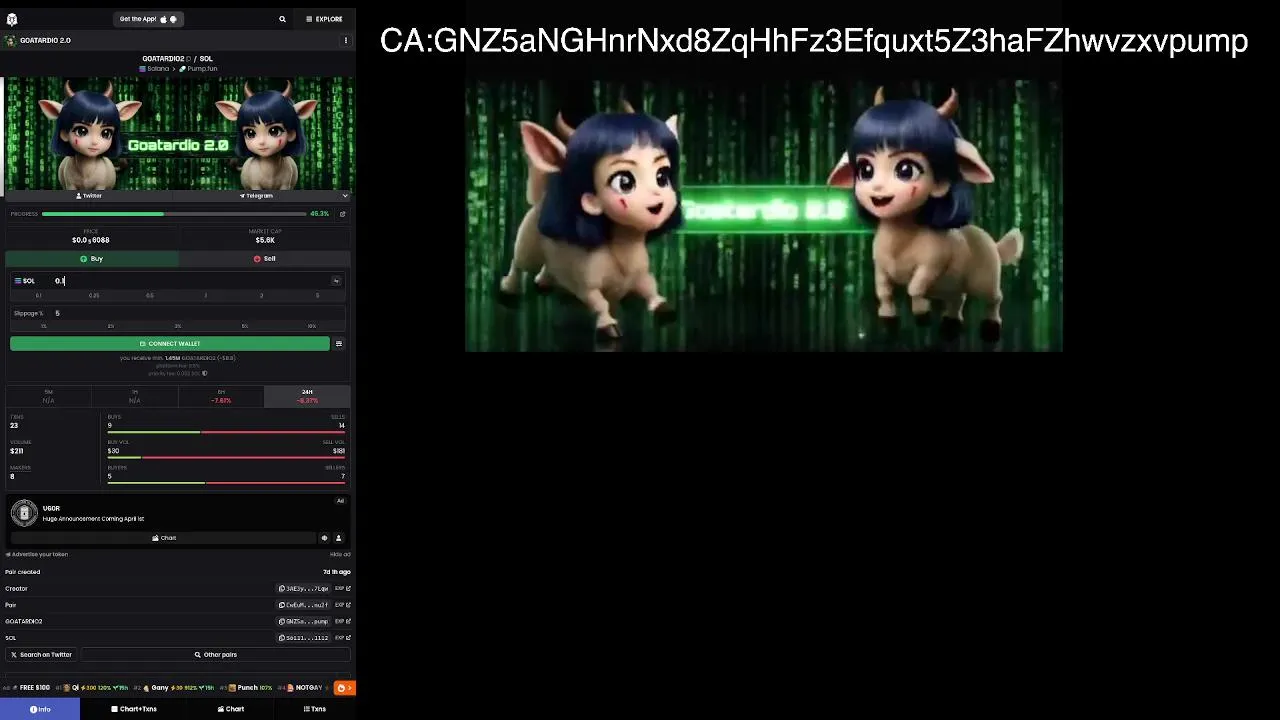Swap input currency with the arrows icon
This screenshot has height=720, width=1280.
(336, 281)
